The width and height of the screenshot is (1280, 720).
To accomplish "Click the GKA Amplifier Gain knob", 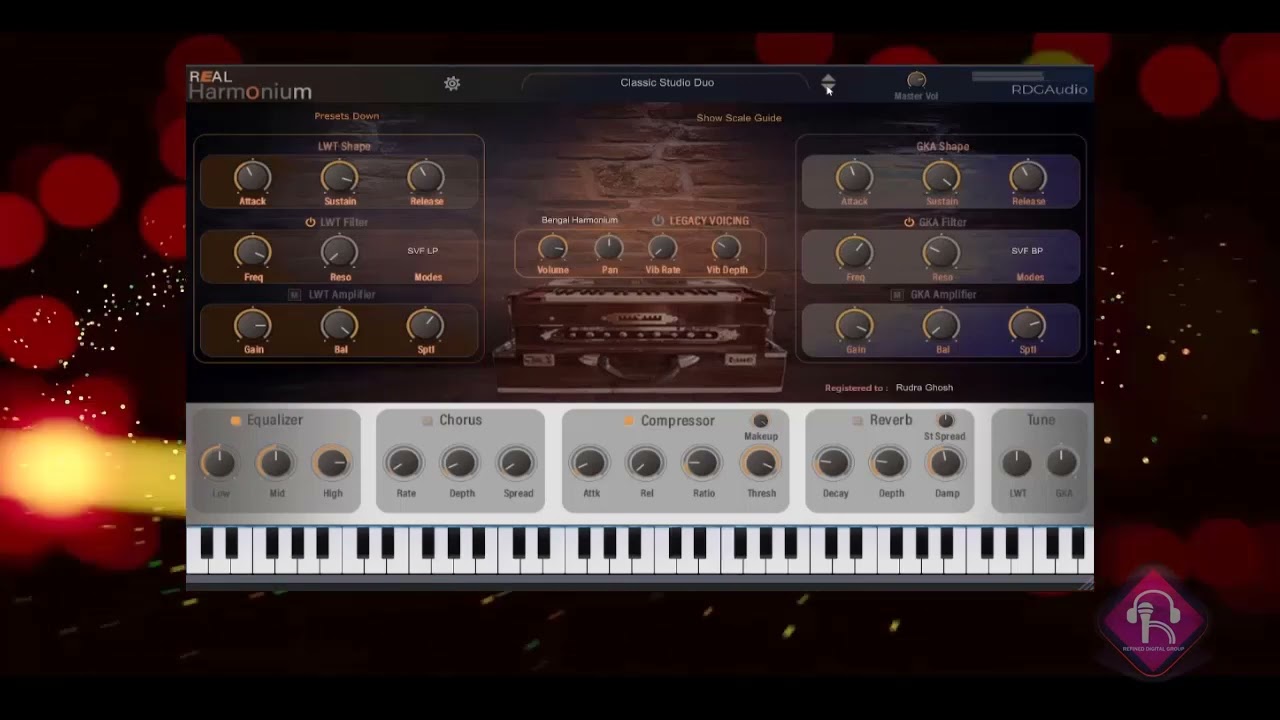I will pyautogui.click(x=854, y=326).
